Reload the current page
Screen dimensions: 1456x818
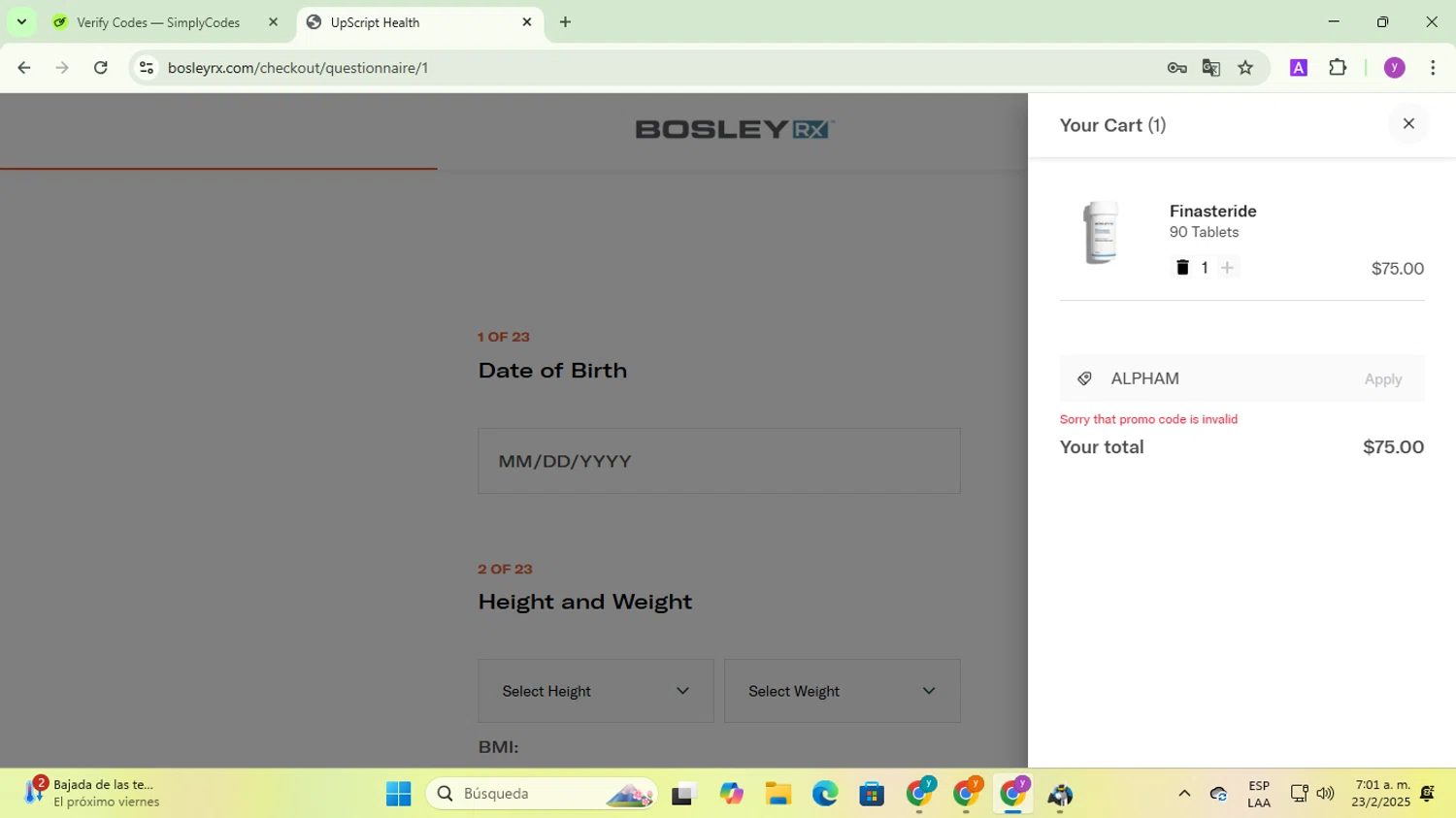click(x=101, y=68)
